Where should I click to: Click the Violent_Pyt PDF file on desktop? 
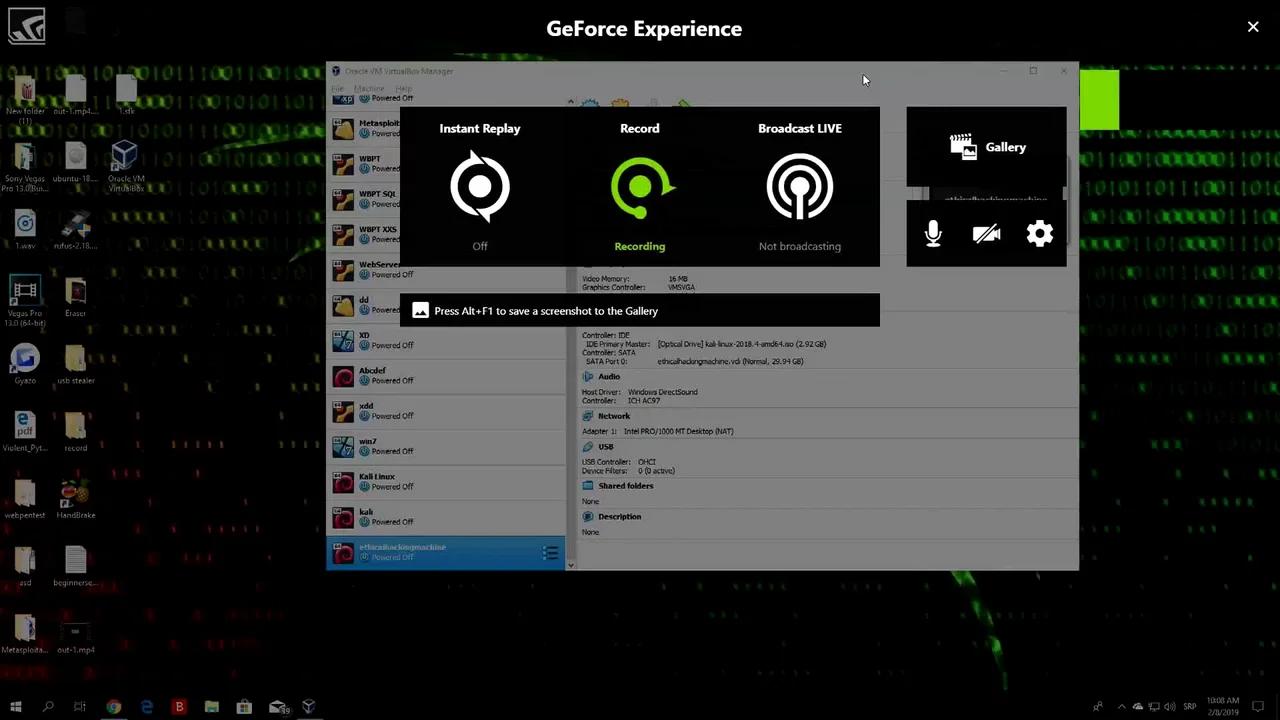(x=25, y=432)
